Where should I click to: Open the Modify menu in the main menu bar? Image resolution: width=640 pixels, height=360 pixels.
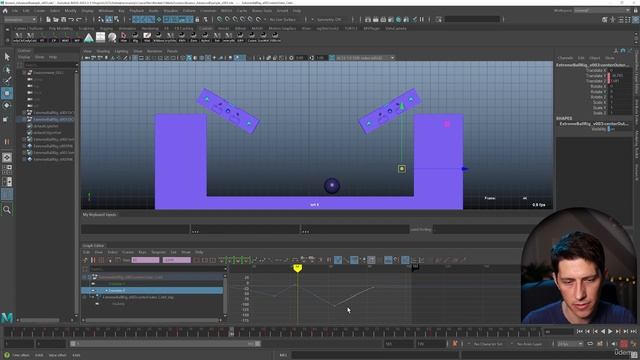pyautogui.click(x=70, y=11)
